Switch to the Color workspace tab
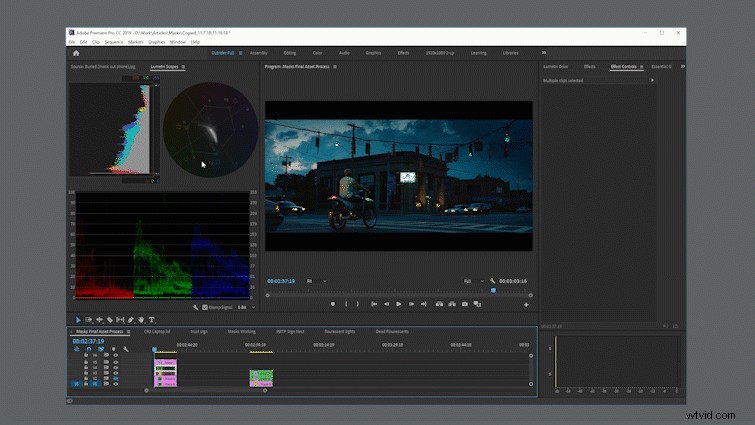The height and width of the screenshot is (425, 755). (317, 53)
